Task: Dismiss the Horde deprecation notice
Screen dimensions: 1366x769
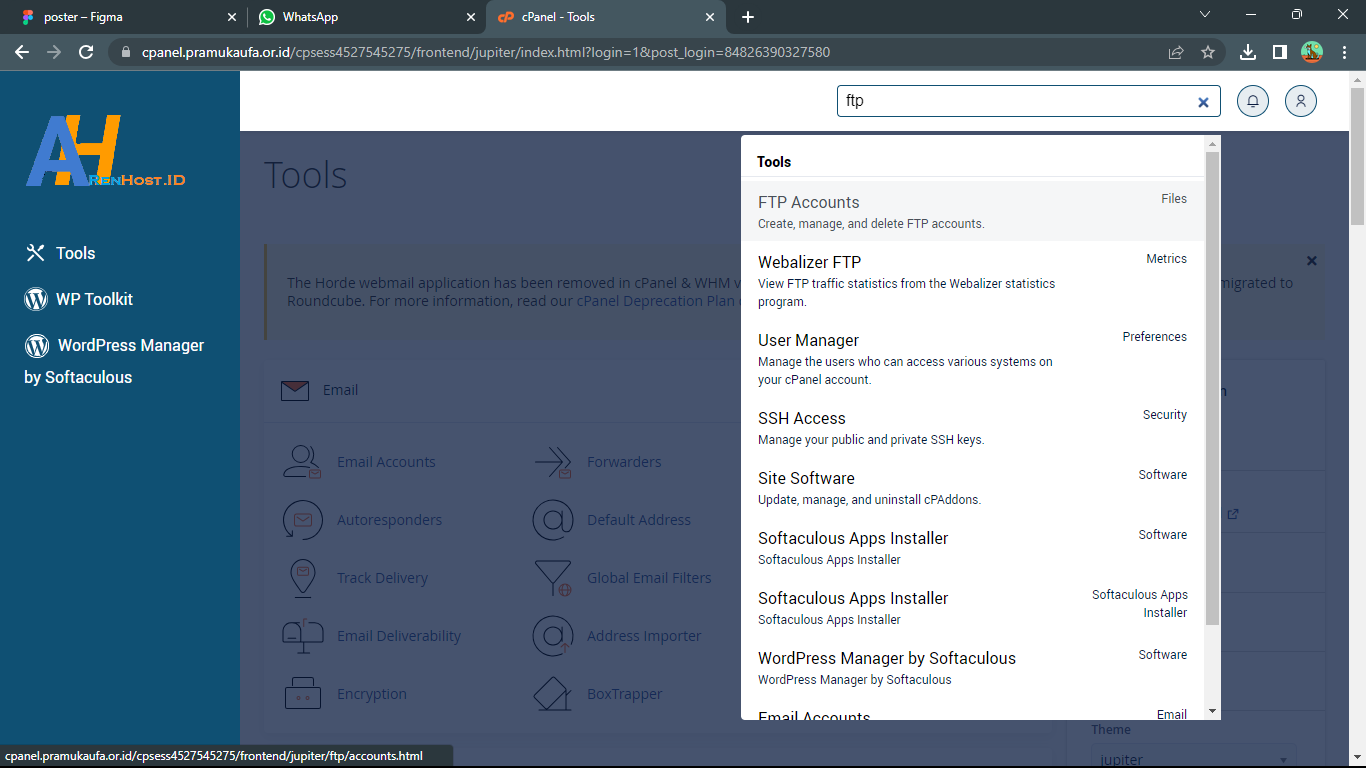Action: (1312, 261)
